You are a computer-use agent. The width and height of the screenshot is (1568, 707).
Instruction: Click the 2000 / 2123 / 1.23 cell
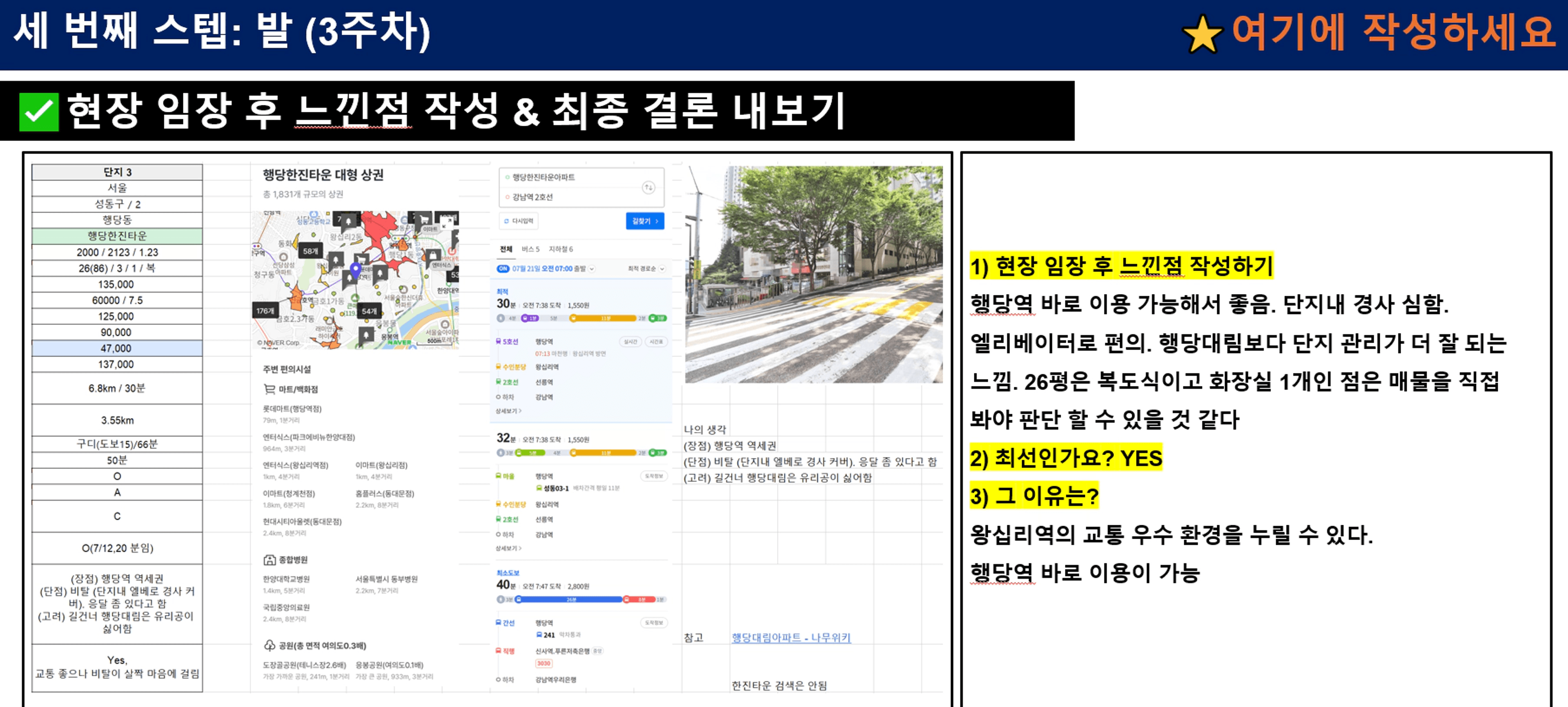click(117, 252)
